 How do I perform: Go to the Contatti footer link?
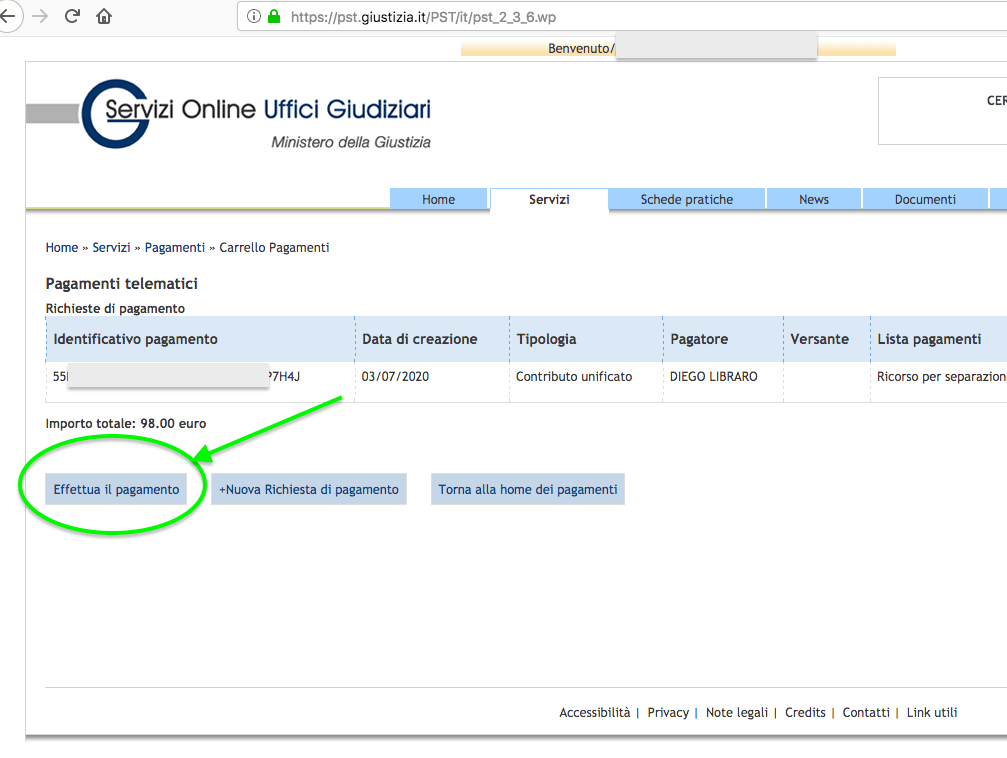pos(866,712)
